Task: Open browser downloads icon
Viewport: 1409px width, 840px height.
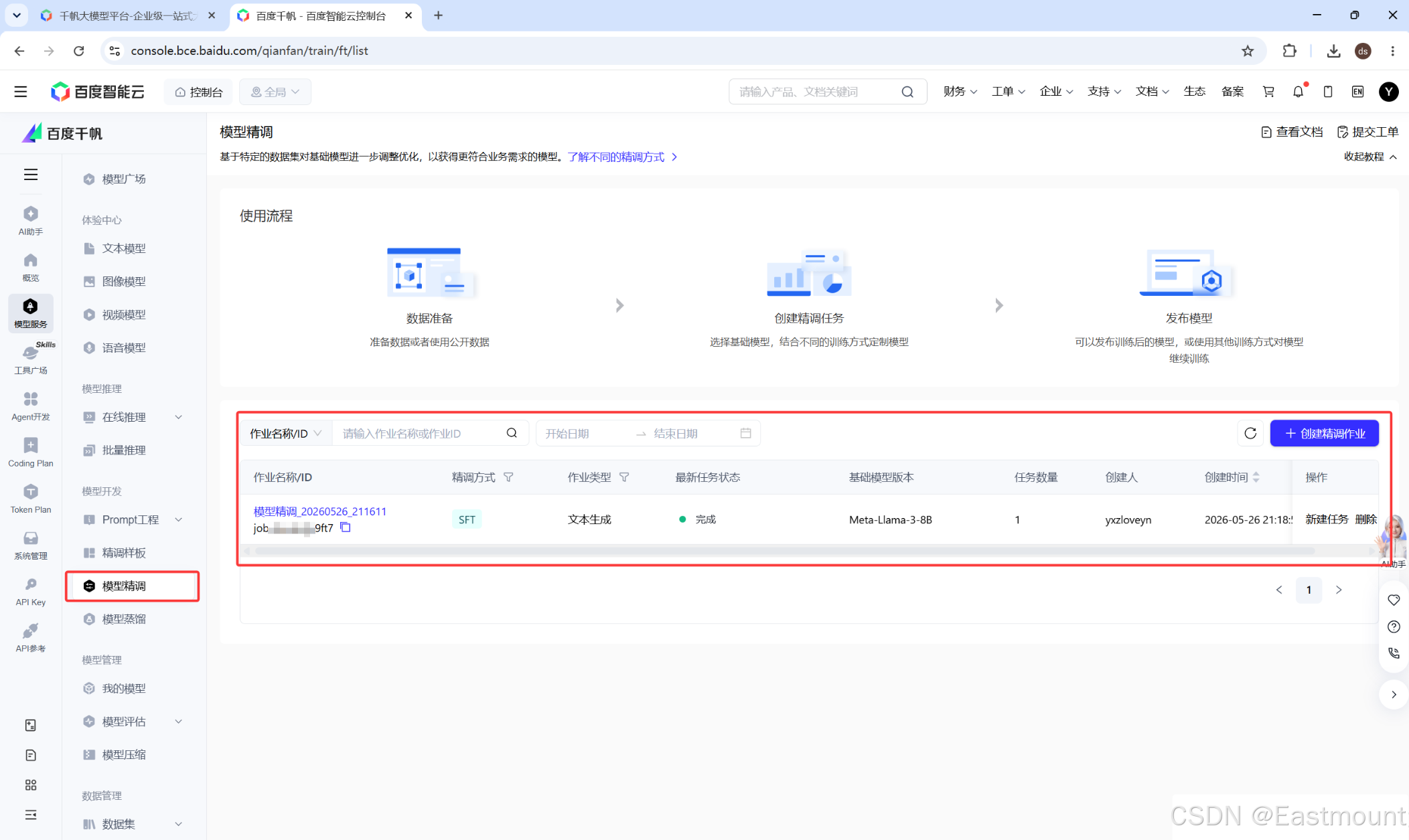Action: (1333, 51)
